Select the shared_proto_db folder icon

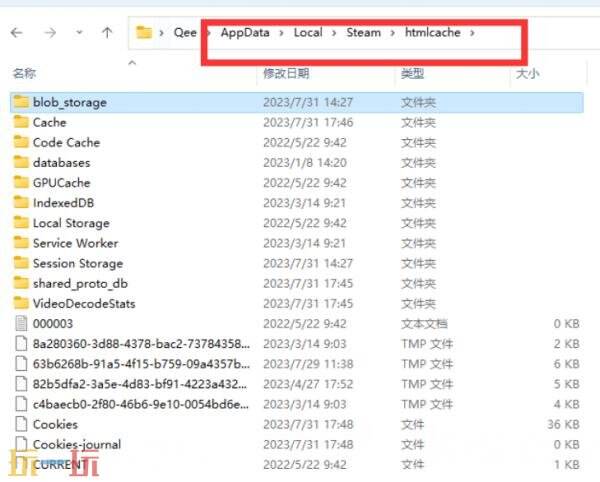point(21,283)
